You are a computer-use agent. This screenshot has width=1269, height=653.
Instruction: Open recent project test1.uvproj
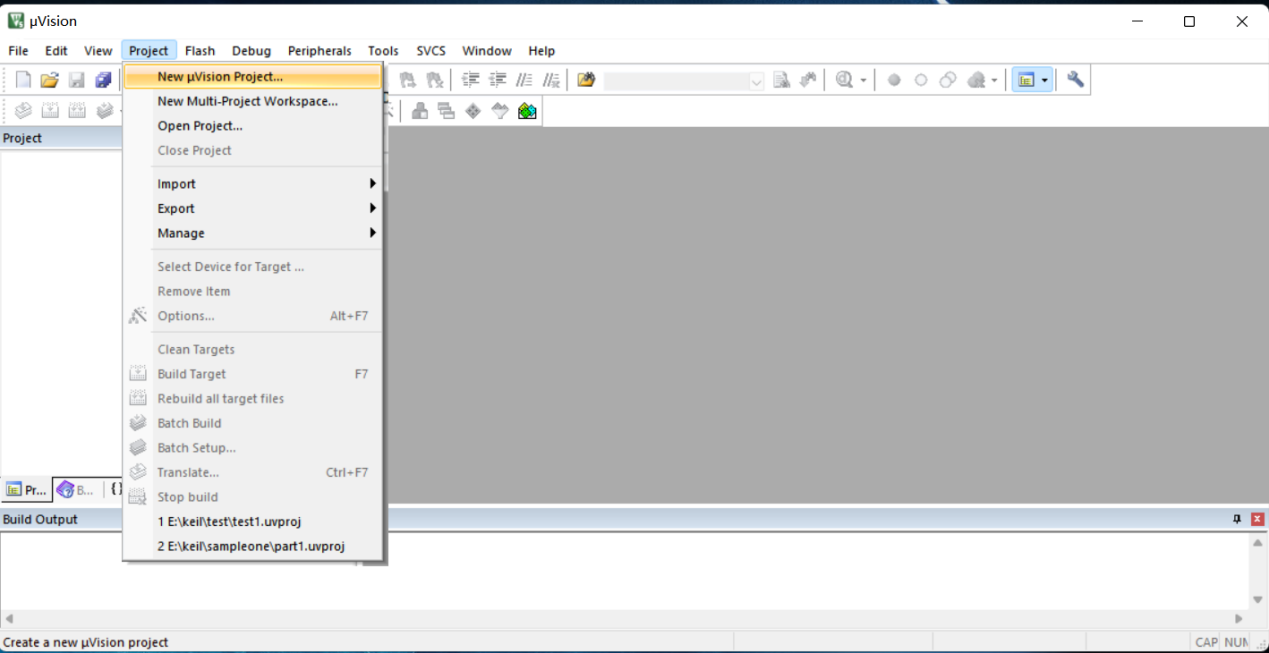pyautogui.click(x=253, y=522)
